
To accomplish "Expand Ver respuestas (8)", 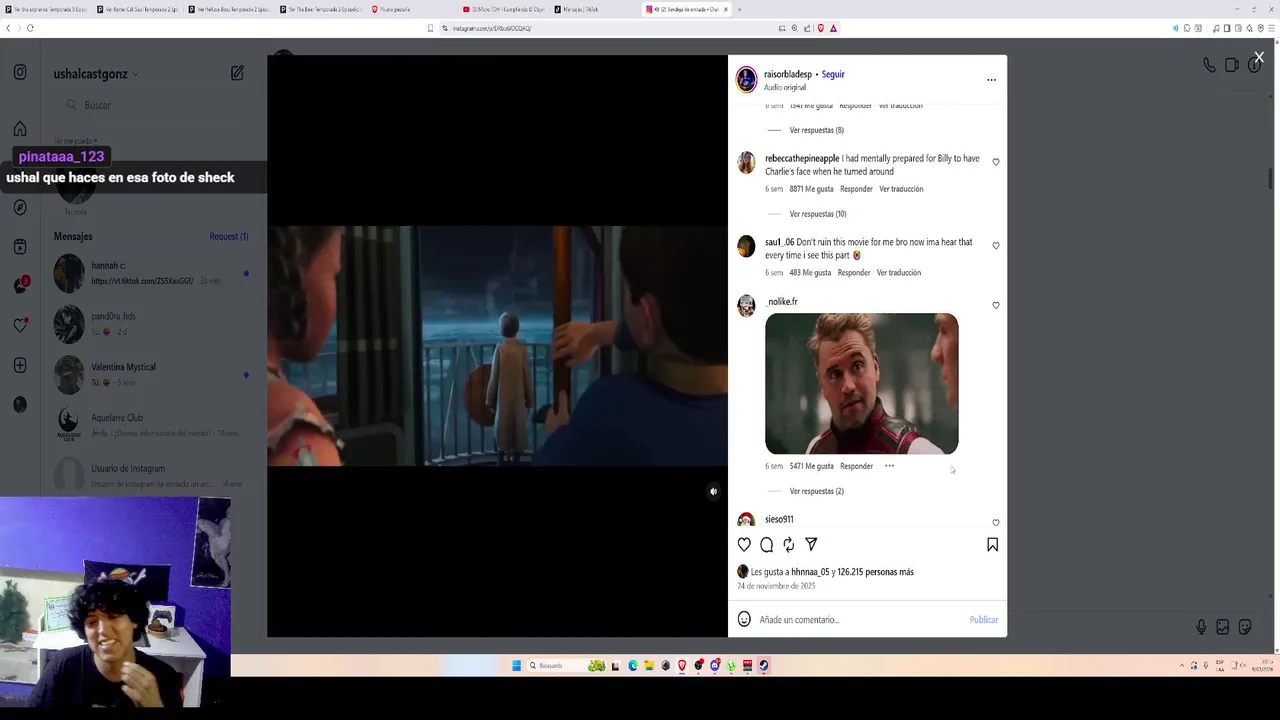I will coord(816,130).
